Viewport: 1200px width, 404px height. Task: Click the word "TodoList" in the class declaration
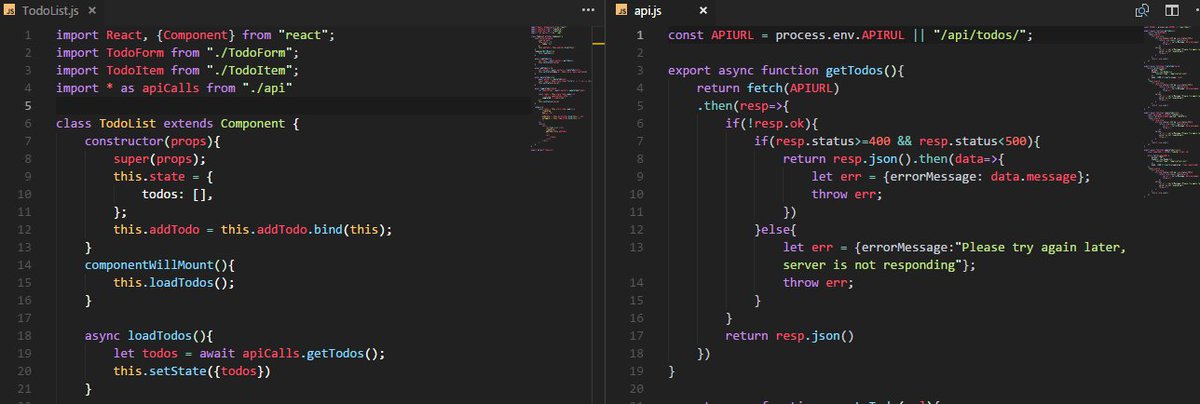128,123
